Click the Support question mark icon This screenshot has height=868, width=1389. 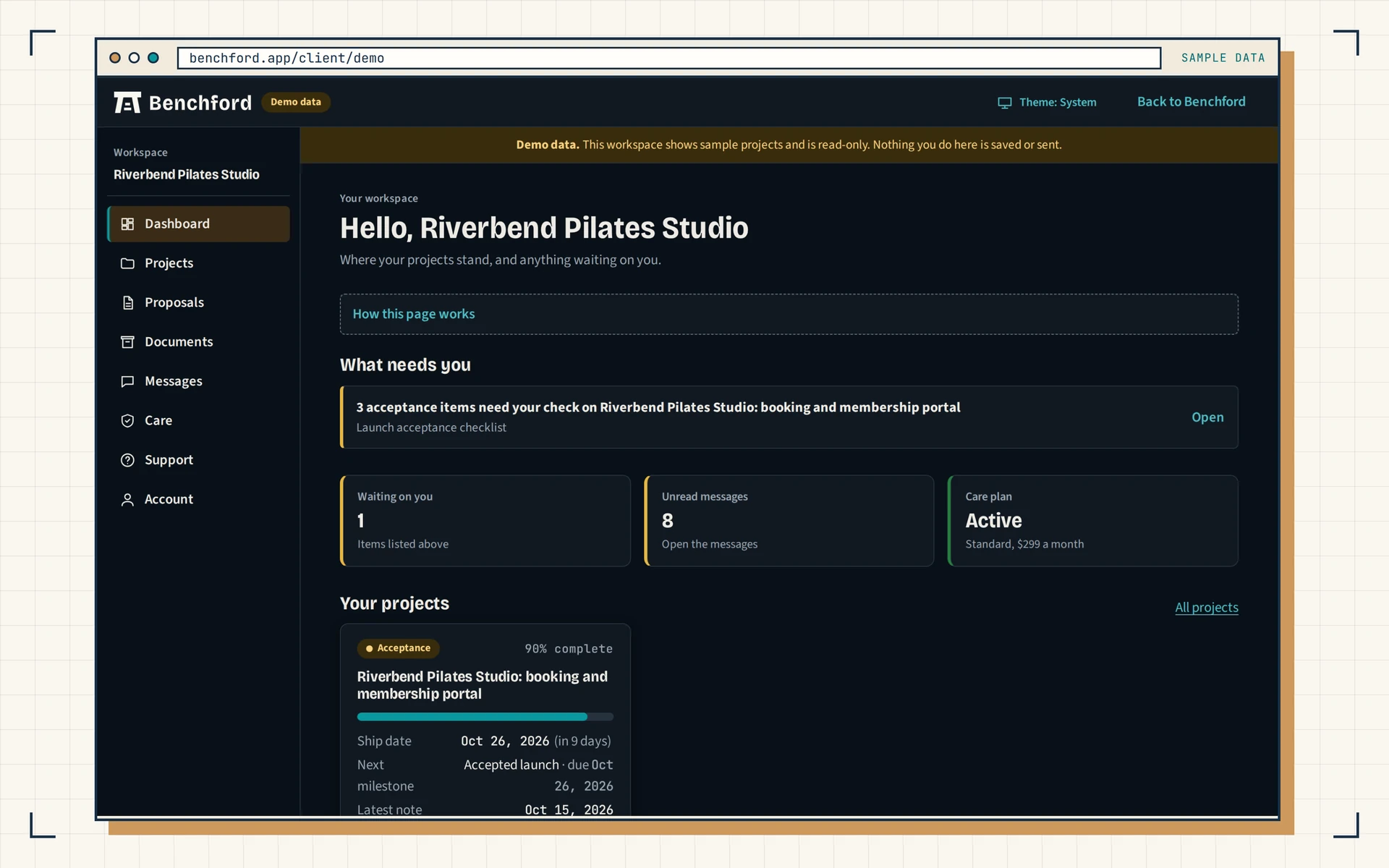[x=127, y=460]
